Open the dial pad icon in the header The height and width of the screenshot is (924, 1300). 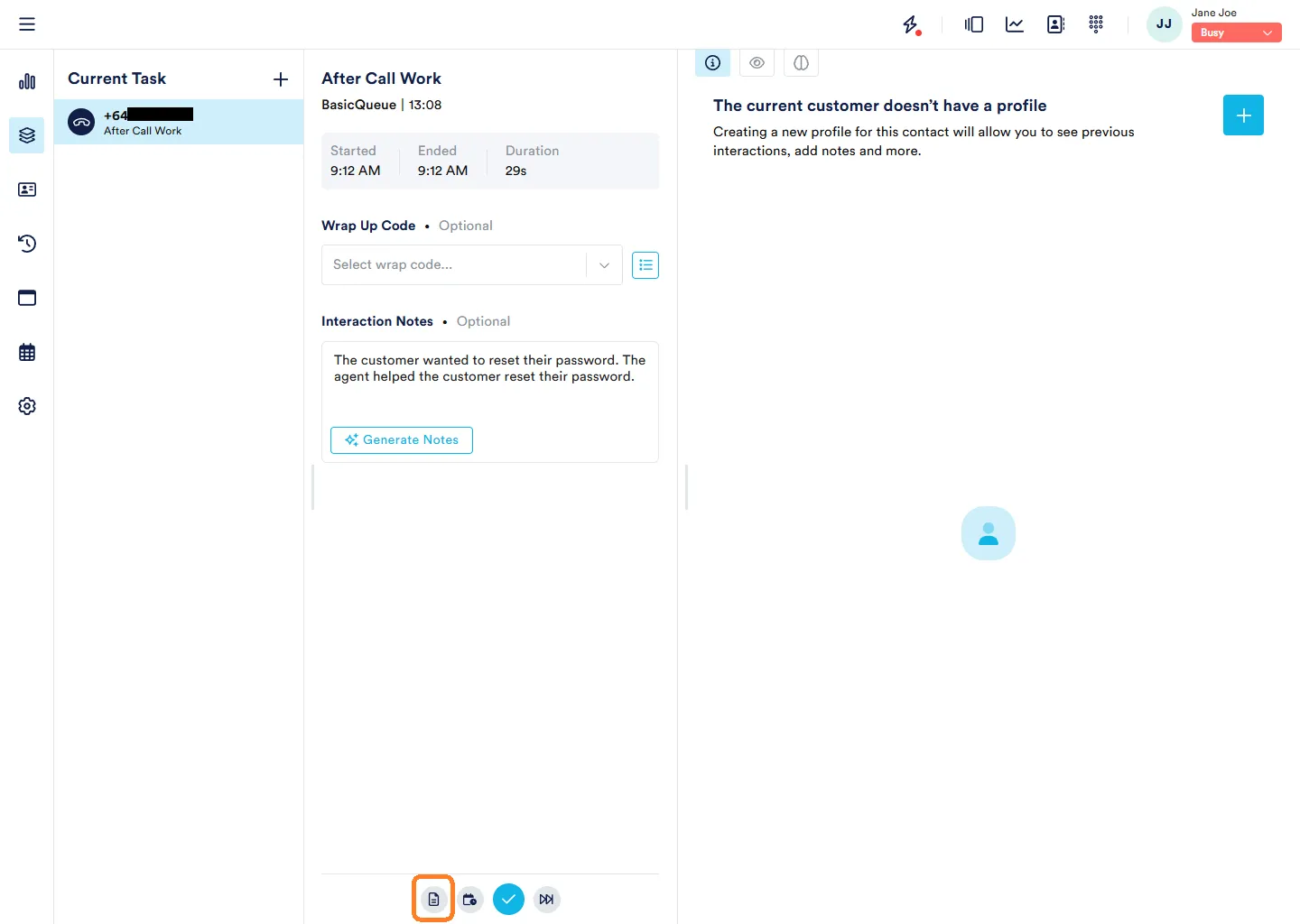point(1096,24)
